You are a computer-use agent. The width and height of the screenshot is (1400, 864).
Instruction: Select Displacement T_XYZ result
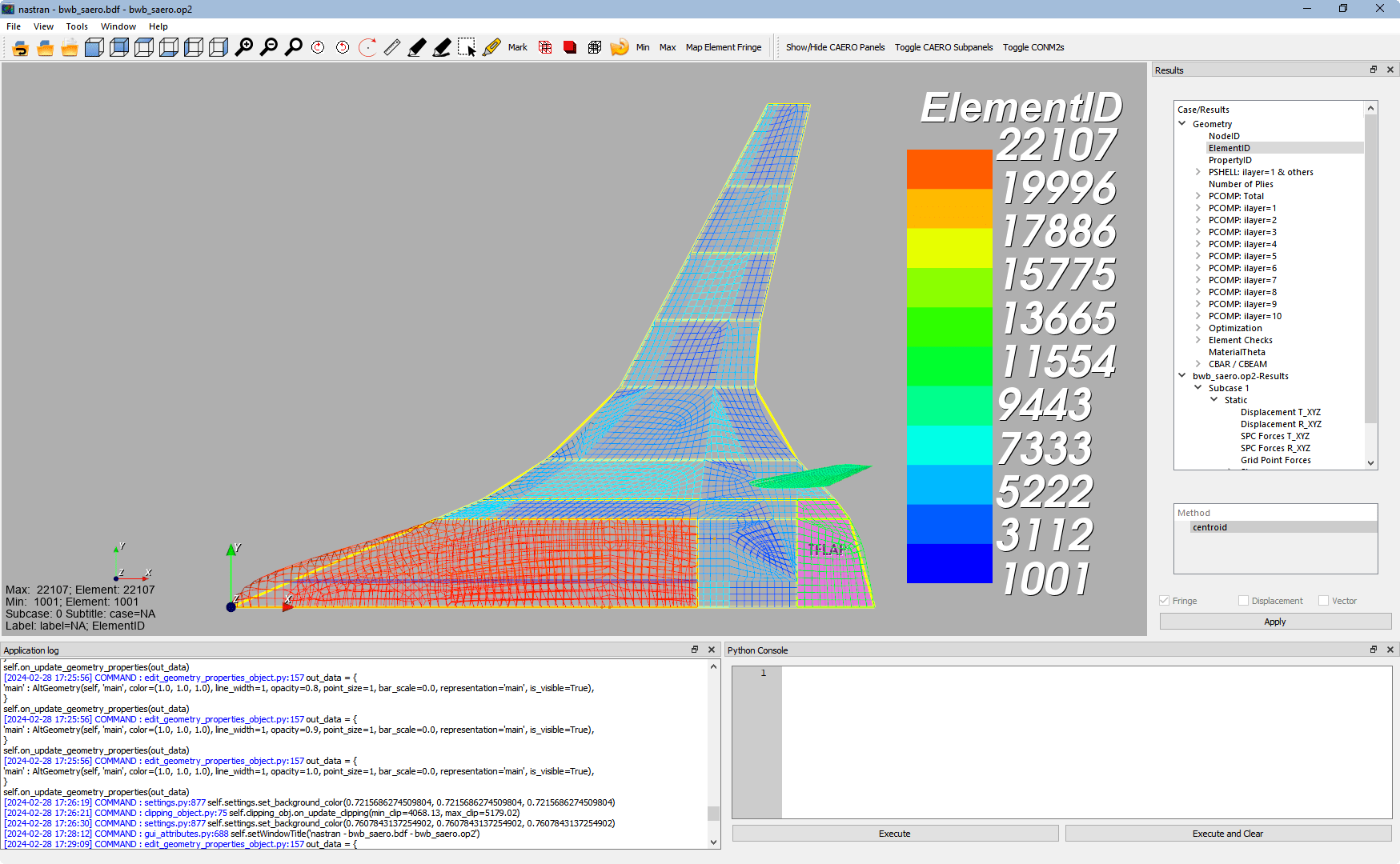click(1281, 412)
